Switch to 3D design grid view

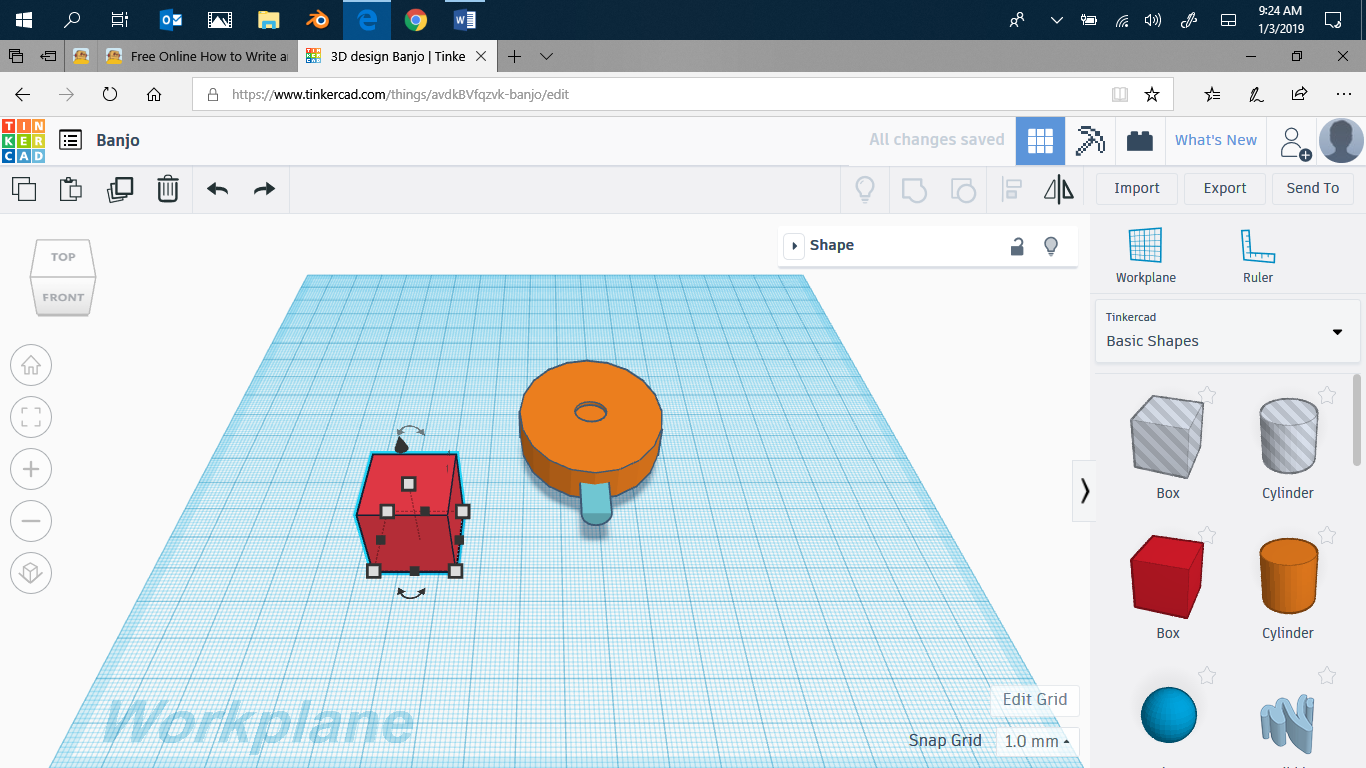pyautogui.click(x=1040, y=140)
